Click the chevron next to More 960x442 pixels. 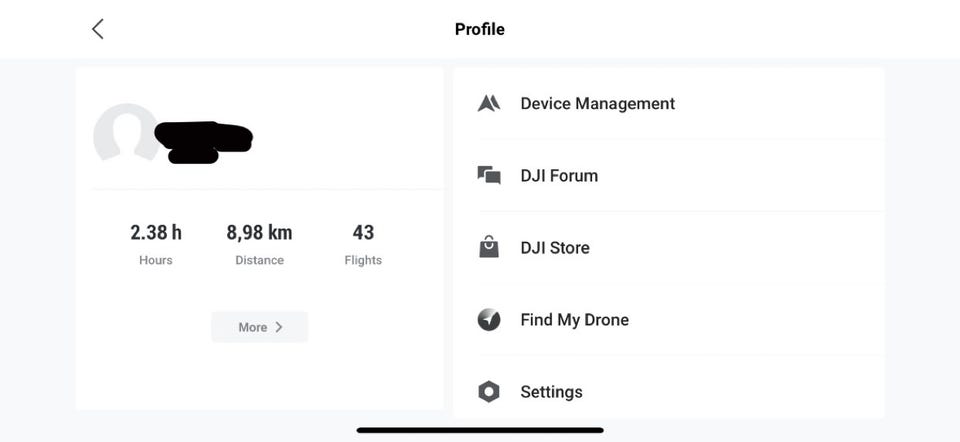click(279, 327)
